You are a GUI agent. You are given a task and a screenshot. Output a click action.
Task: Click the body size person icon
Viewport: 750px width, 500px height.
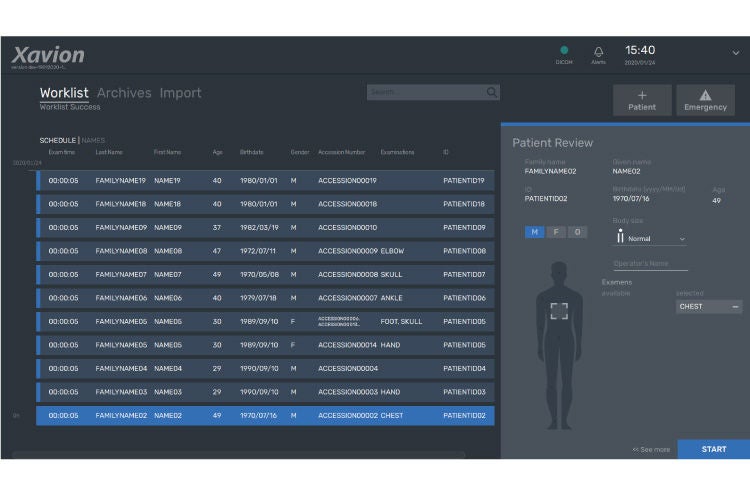[620, 235]
